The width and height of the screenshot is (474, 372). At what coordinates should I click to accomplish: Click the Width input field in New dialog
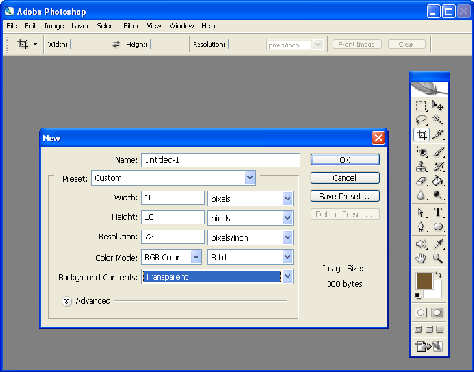(173, 198)
